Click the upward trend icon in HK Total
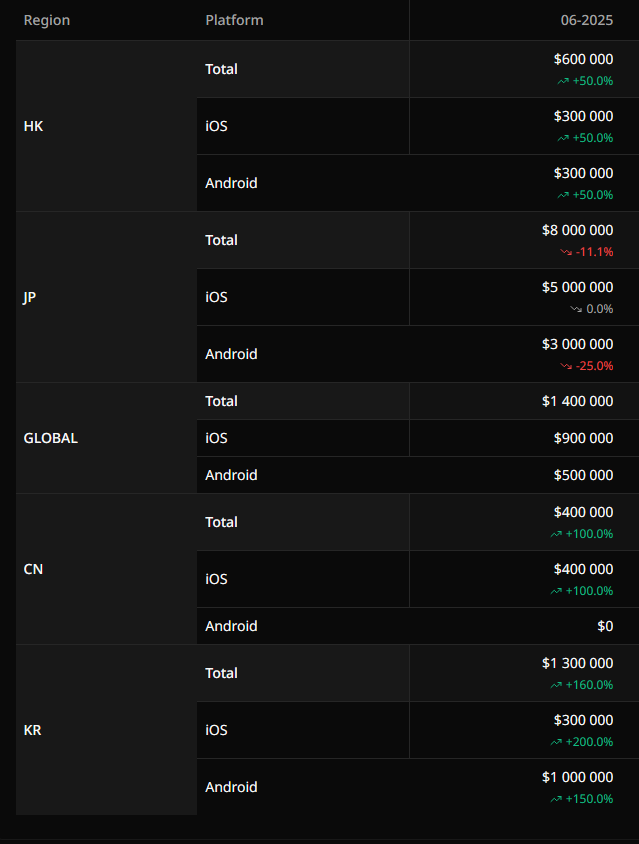Screen dimensions: 639x844 coord(563,81)
